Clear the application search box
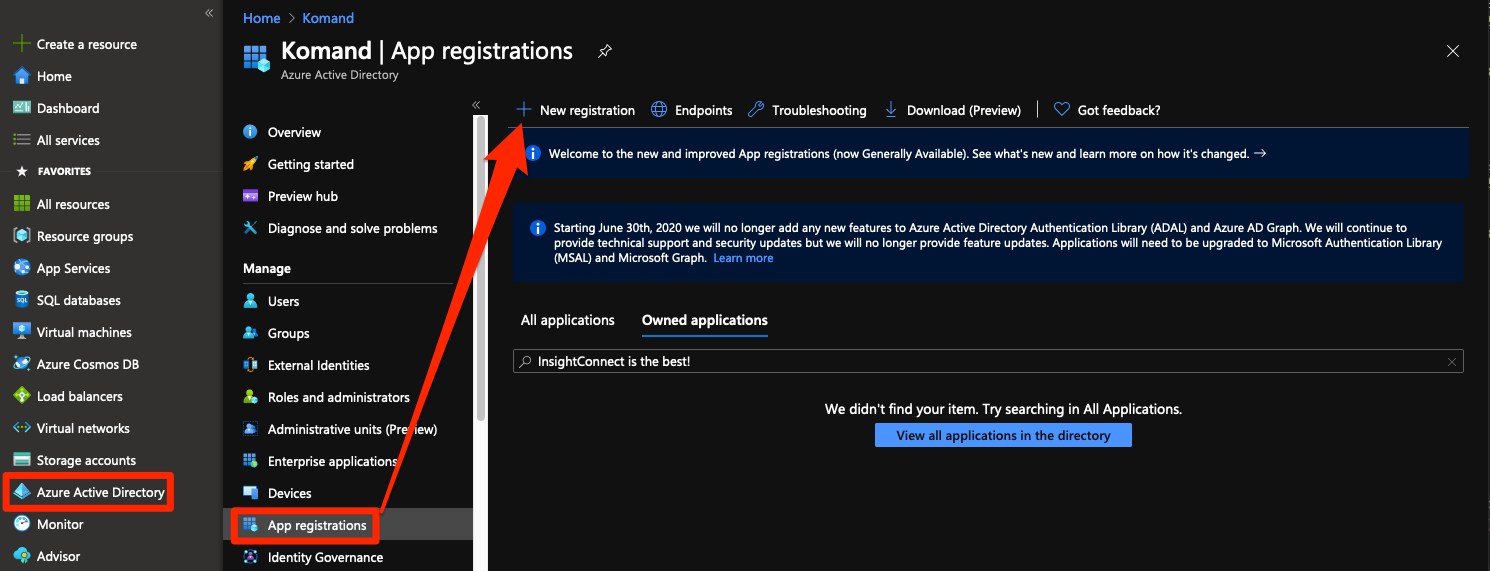The width and height of the screenshot is (1490, 571). (x=1451, y=362)
